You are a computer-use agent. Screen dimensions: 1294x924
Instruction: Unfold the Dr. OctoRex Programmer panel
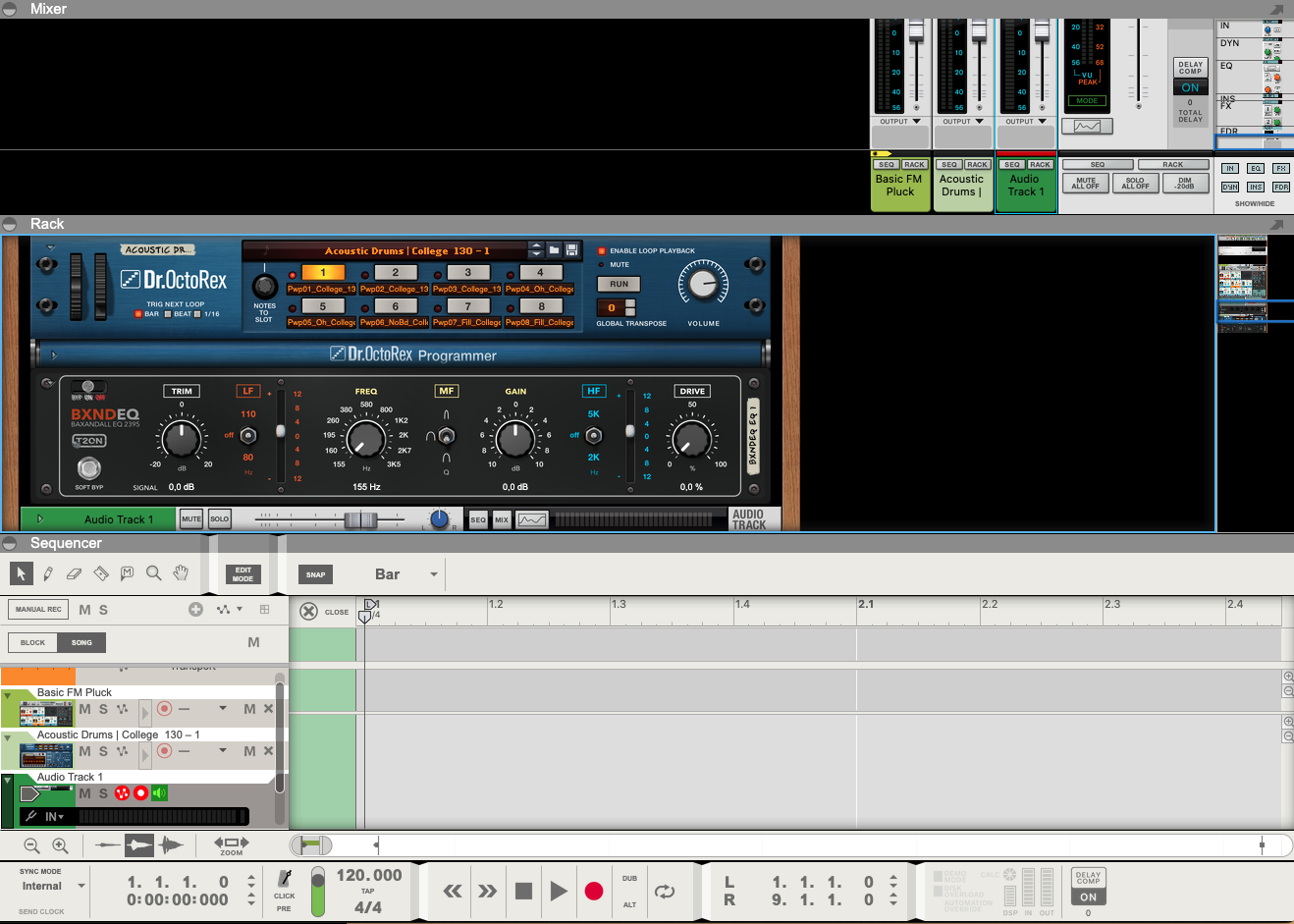click(54, 354)
